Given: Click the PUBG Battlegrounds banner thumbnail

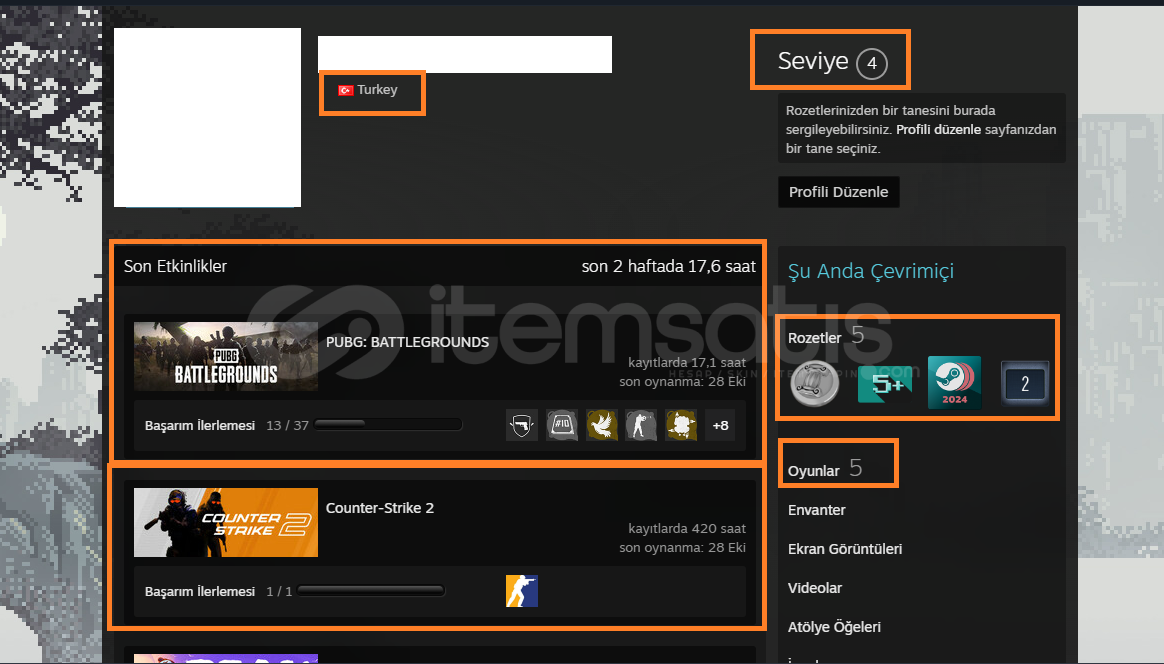Looking at the screenshot, I should click(x=226, y=357).
